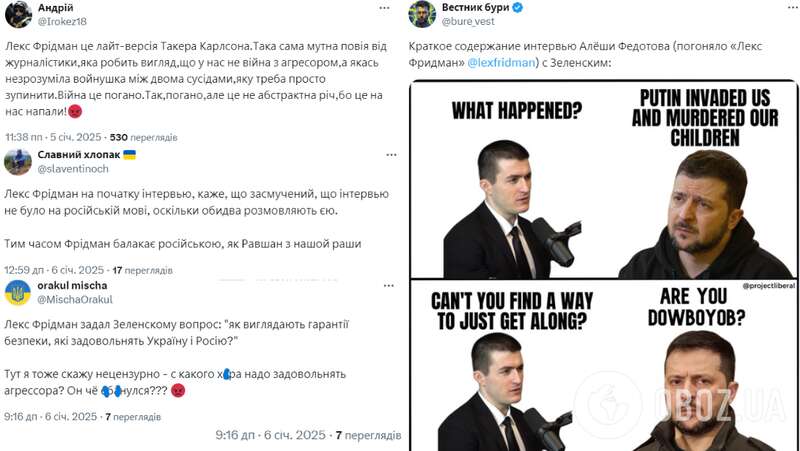Click Славний хлопак's profile avatar
800x451 pixels.
18,162
